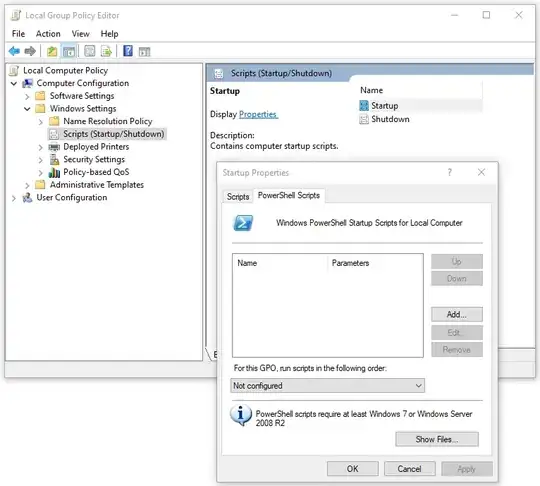The image size is (540, 486).
Task: Select Local Computer Policy root icon
Action: click(14, 71)
